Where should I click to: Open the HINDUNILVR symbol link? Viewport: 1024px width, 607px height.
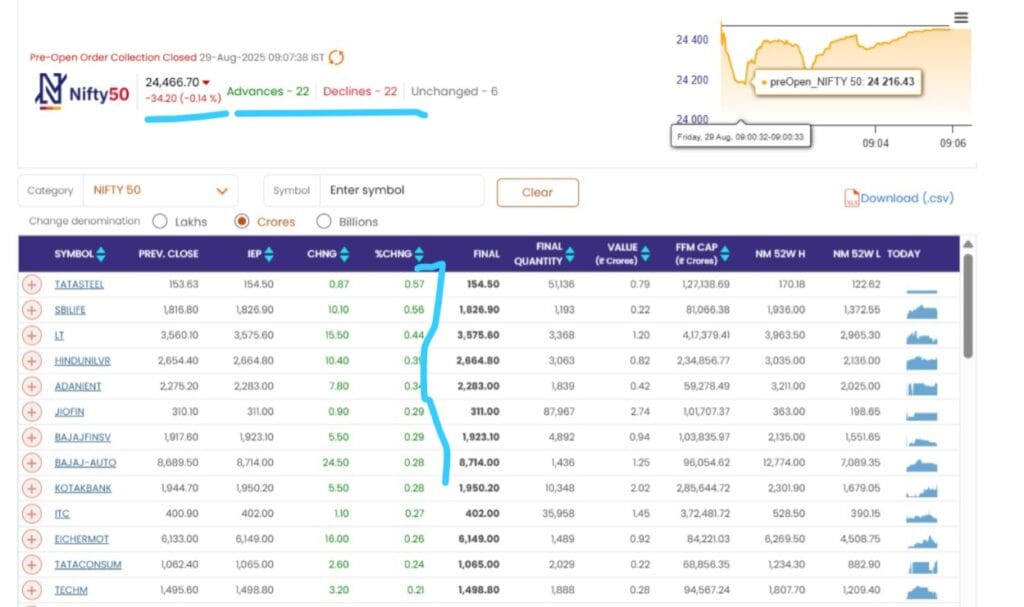[82, 361]
